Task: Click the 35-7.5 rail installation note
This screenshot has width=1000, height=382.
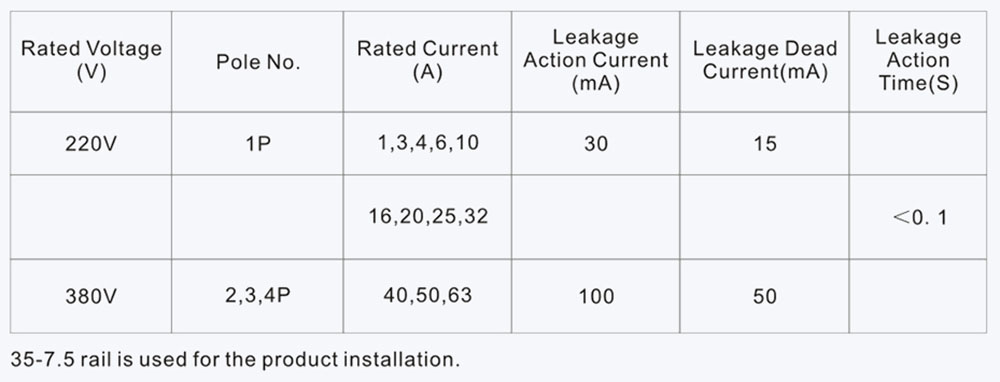Action: point(235,359)
